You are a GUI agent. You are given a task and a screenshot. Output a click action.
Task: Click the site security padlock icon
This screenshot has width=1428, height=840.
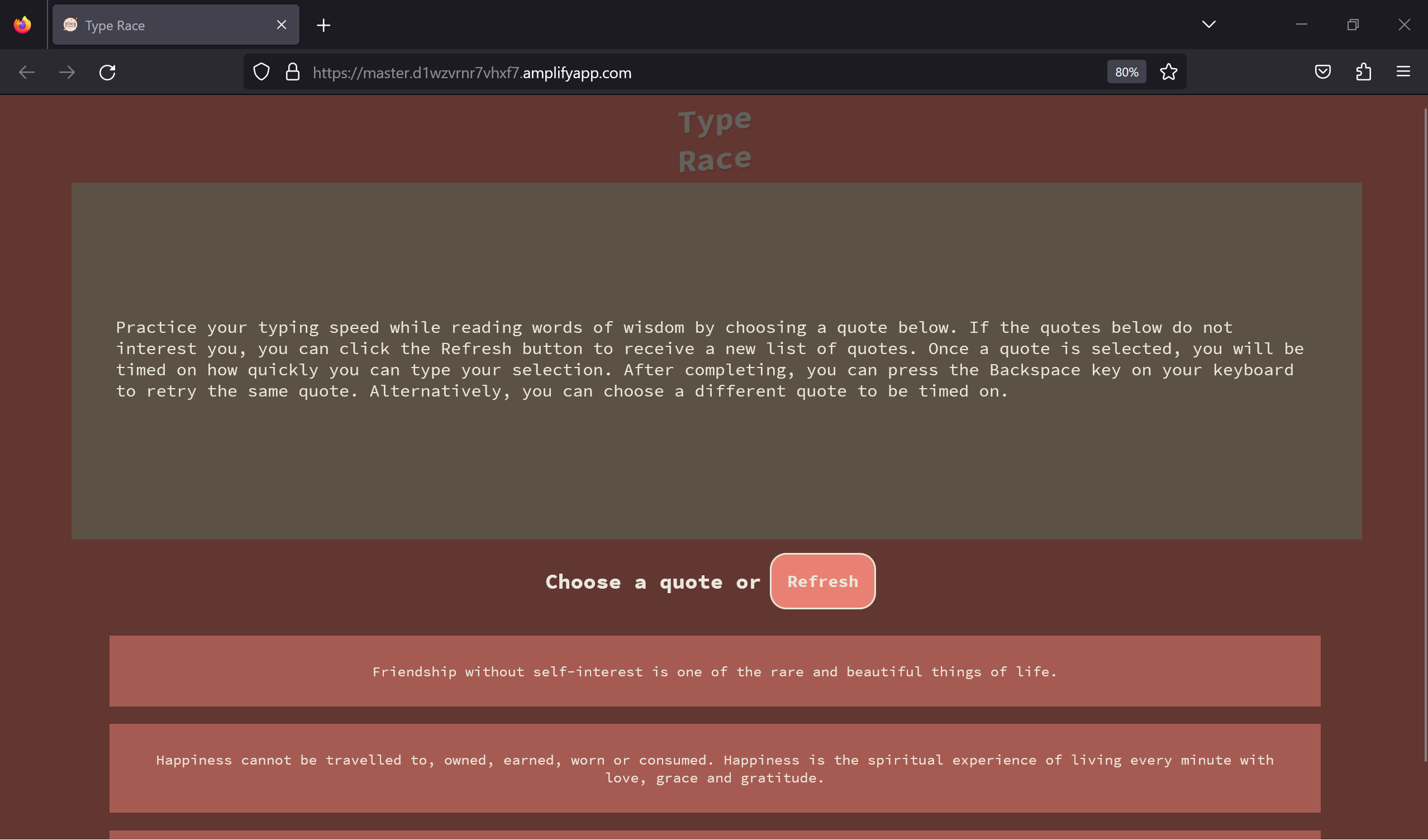click(292, 73)
